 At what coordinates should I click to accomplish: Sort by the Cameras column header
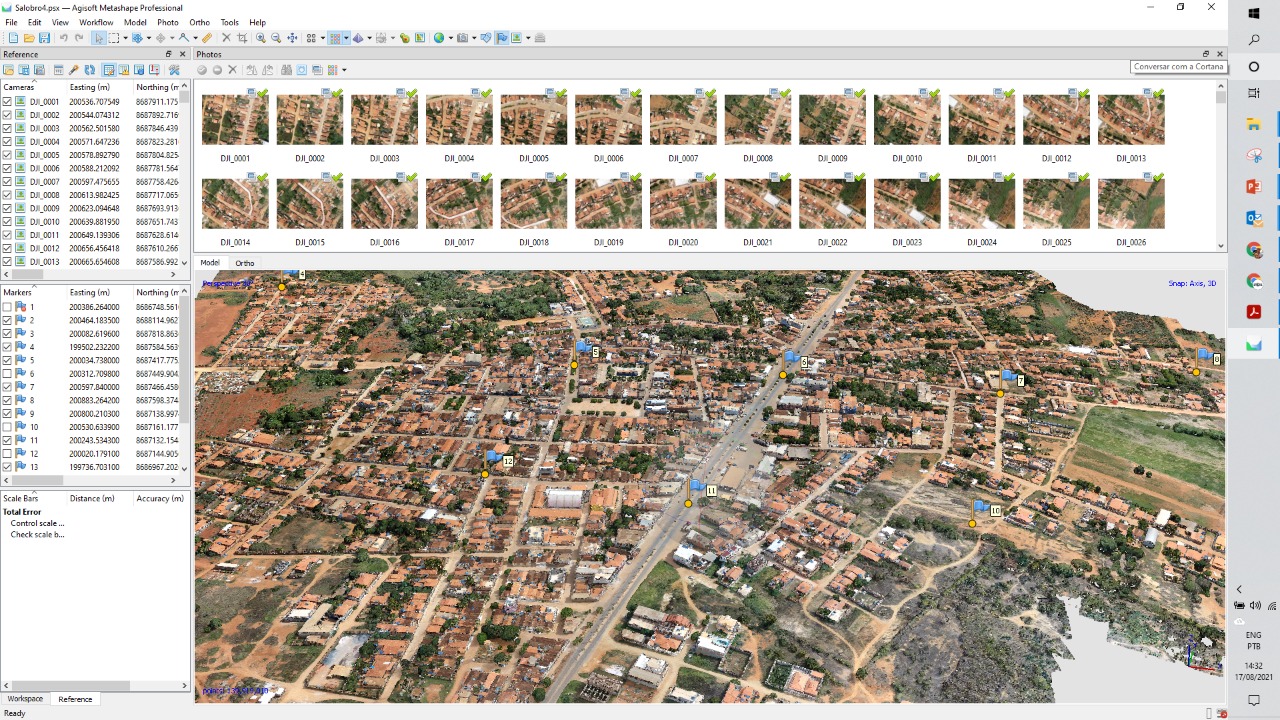point(33,87)
